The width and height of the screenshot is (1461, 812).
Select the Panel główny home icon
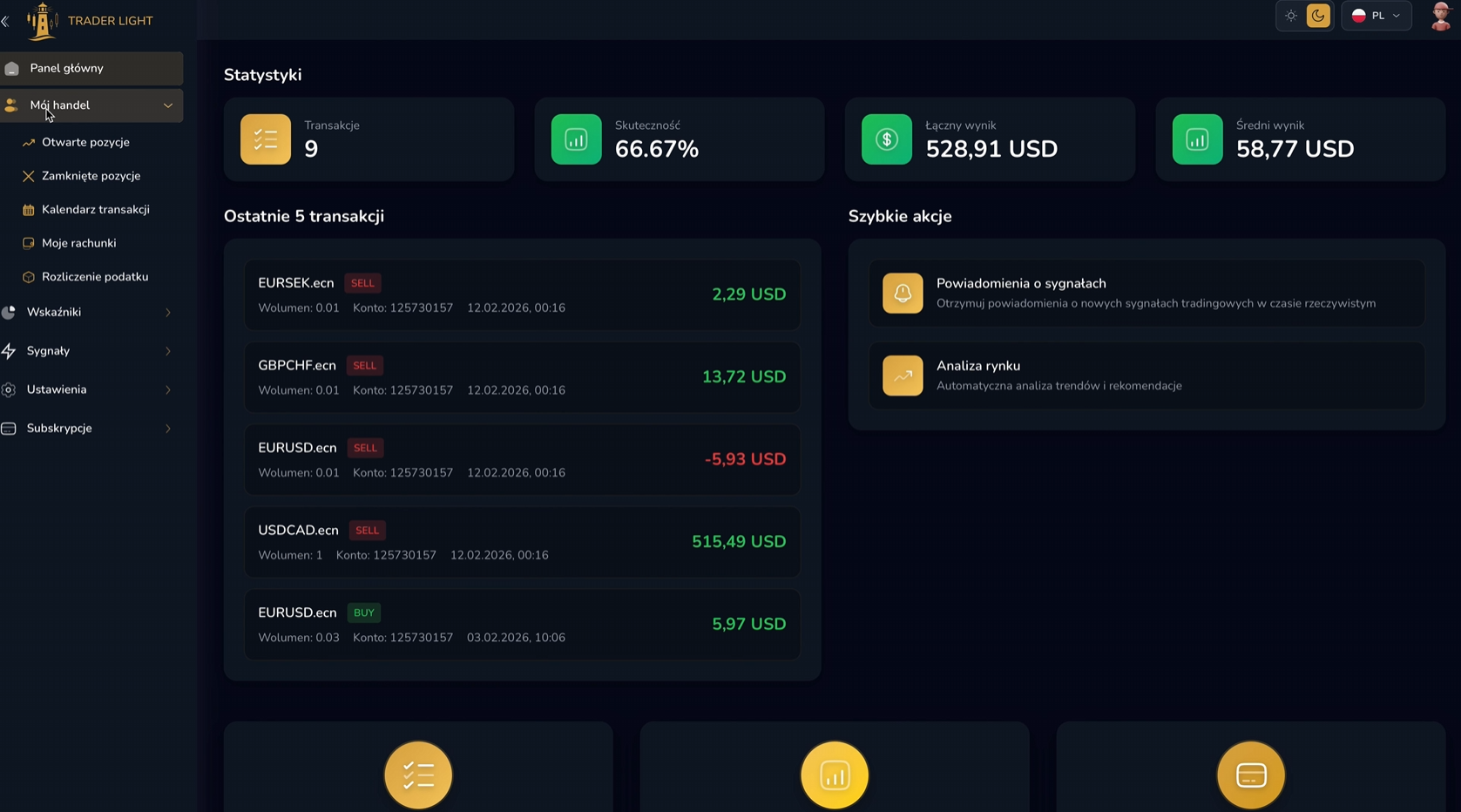12,68
